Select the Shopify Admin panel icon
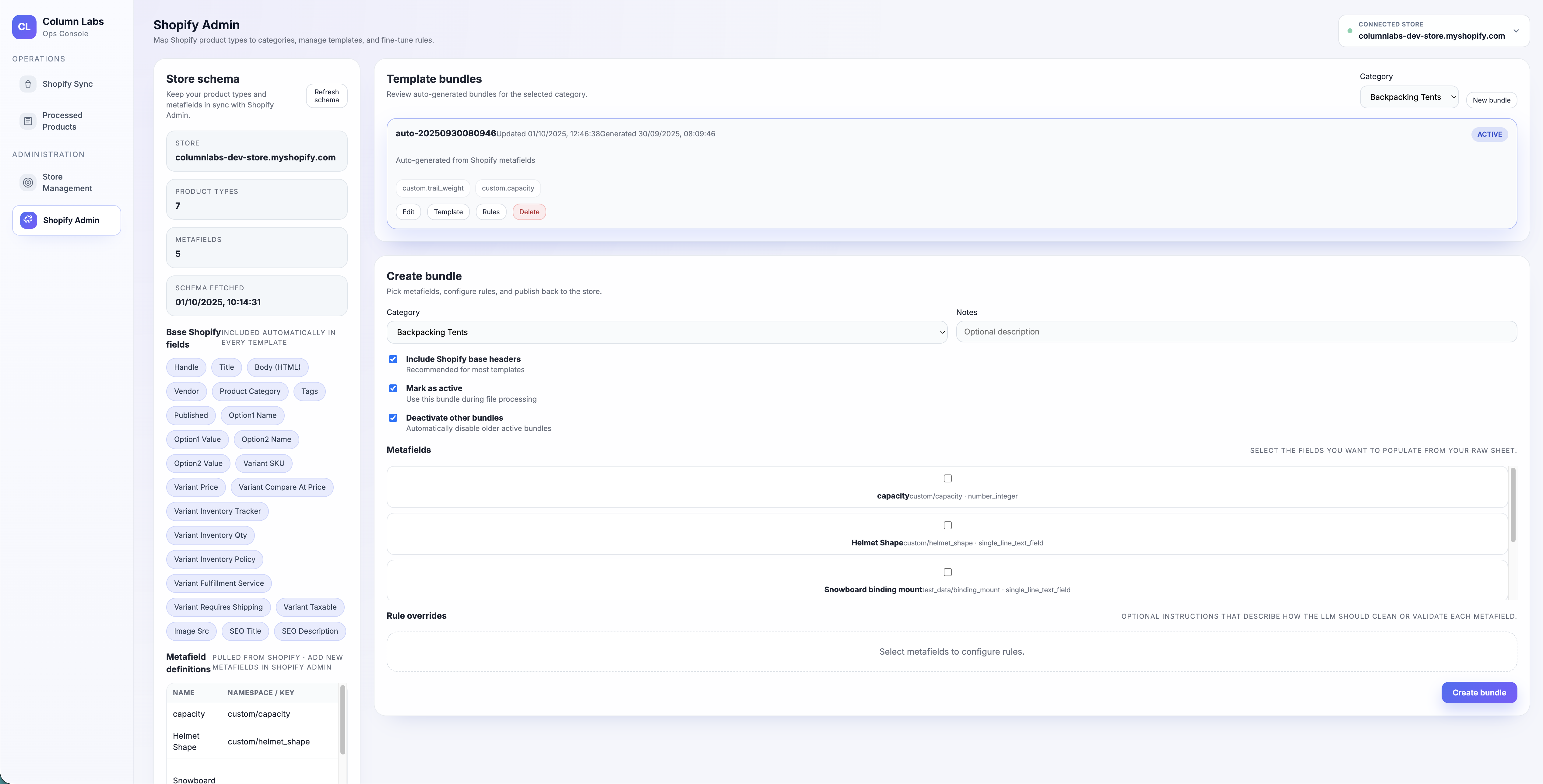The width and height of the screenshot is (1543, 784). tap(28, 220)
